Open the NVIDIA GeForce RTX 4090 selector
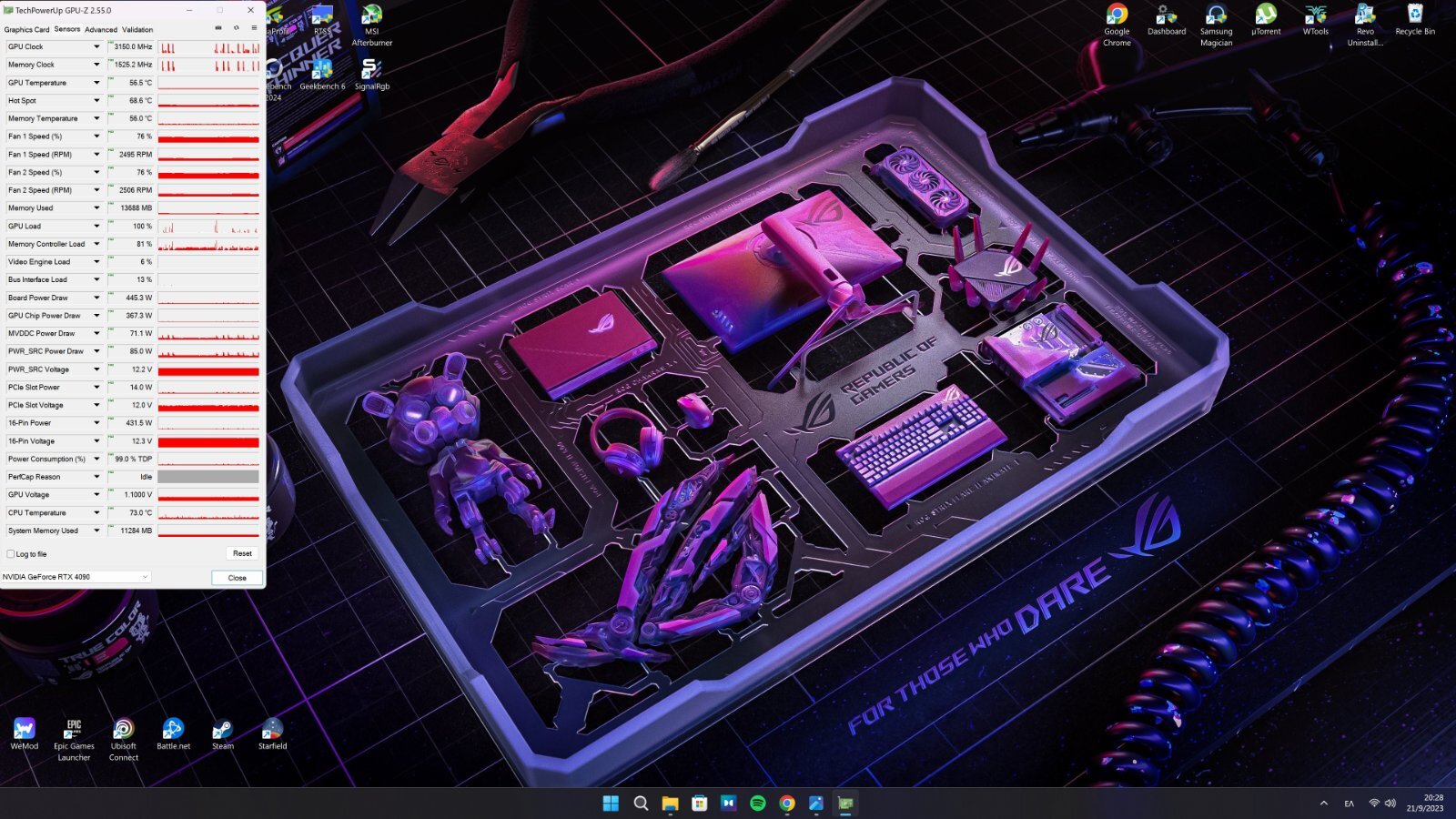 click(x=76, y=577)
